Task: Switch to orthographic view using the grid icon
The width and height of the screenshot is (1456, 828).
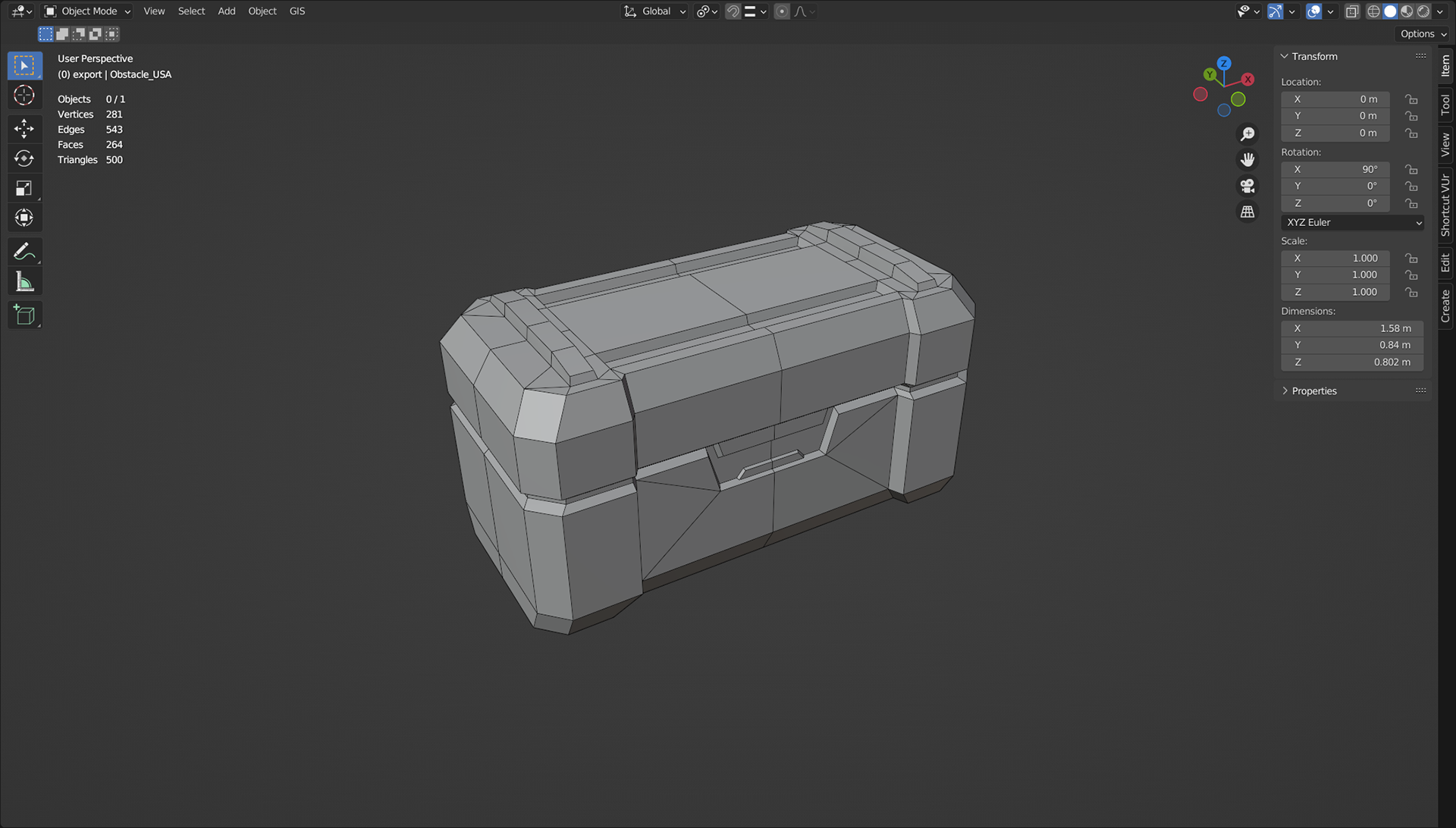Action: tap(1247, 212)
